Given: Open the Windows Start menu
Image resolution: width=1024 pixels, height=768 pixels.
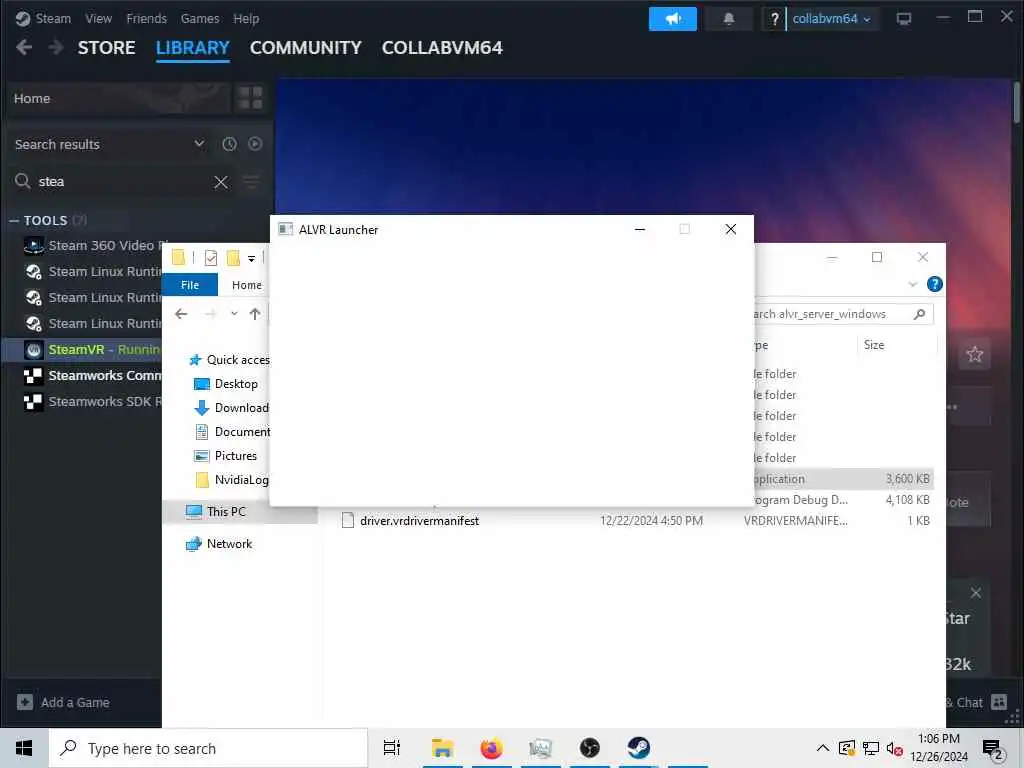Looking at the screenshot, I should tap(24, 748).
